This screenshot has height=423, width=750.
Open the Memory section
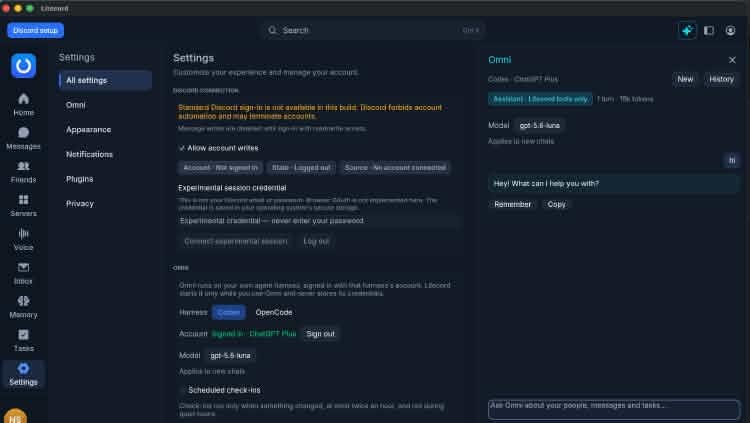23,307
